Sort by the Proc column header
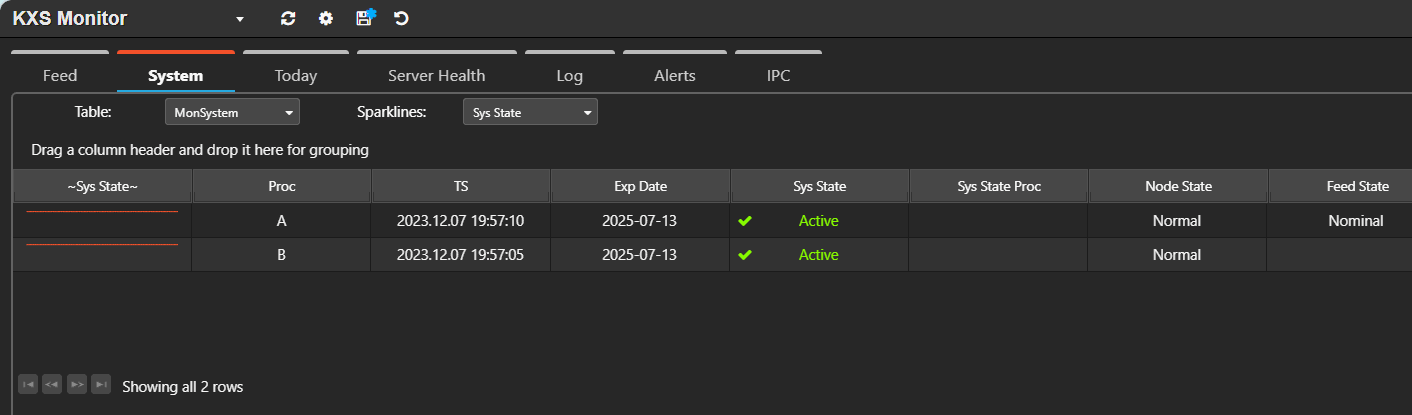The image size is (1412, 415). (282, 186)
